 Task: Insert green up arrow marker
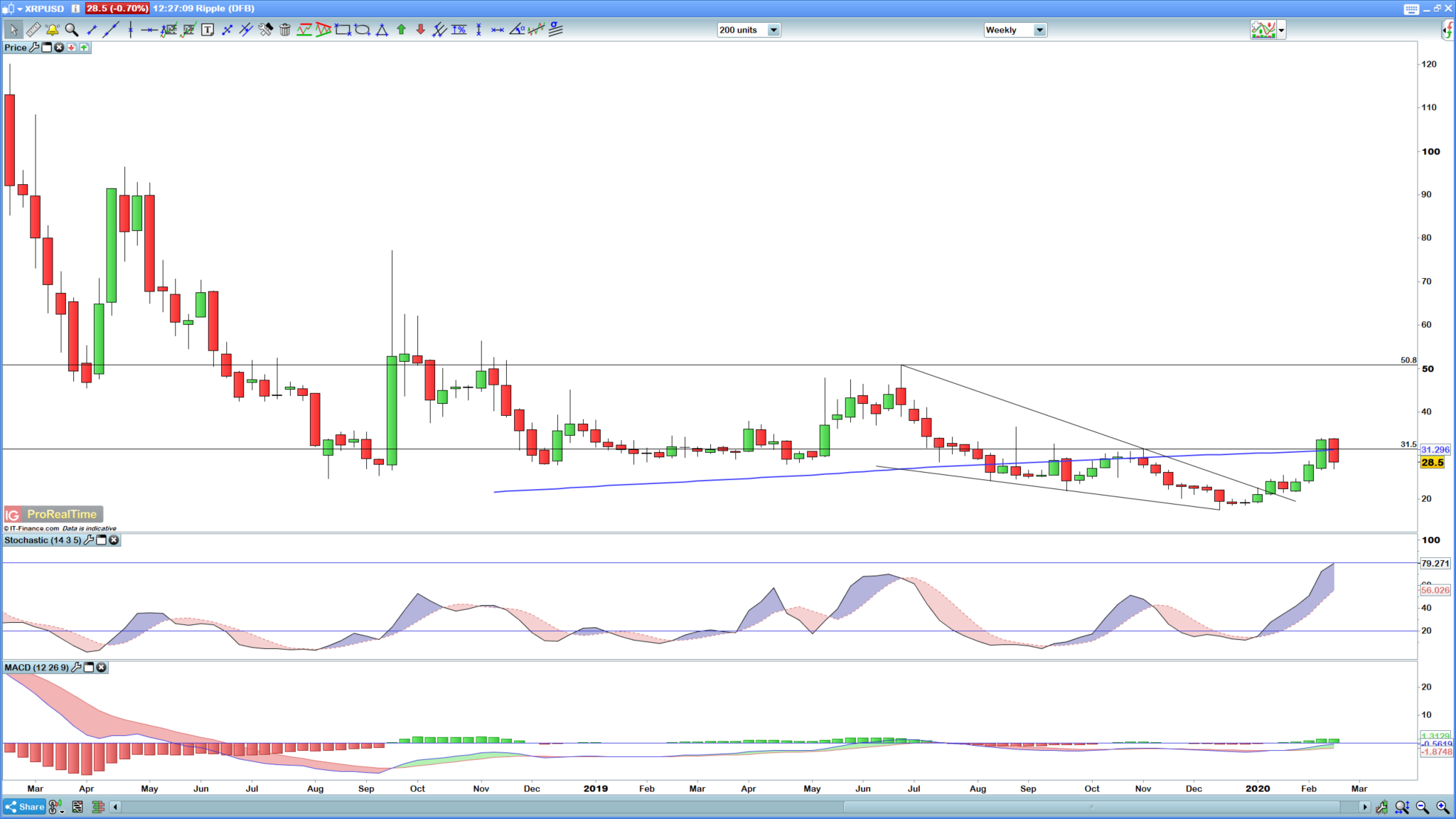click(x=401, y=30)
